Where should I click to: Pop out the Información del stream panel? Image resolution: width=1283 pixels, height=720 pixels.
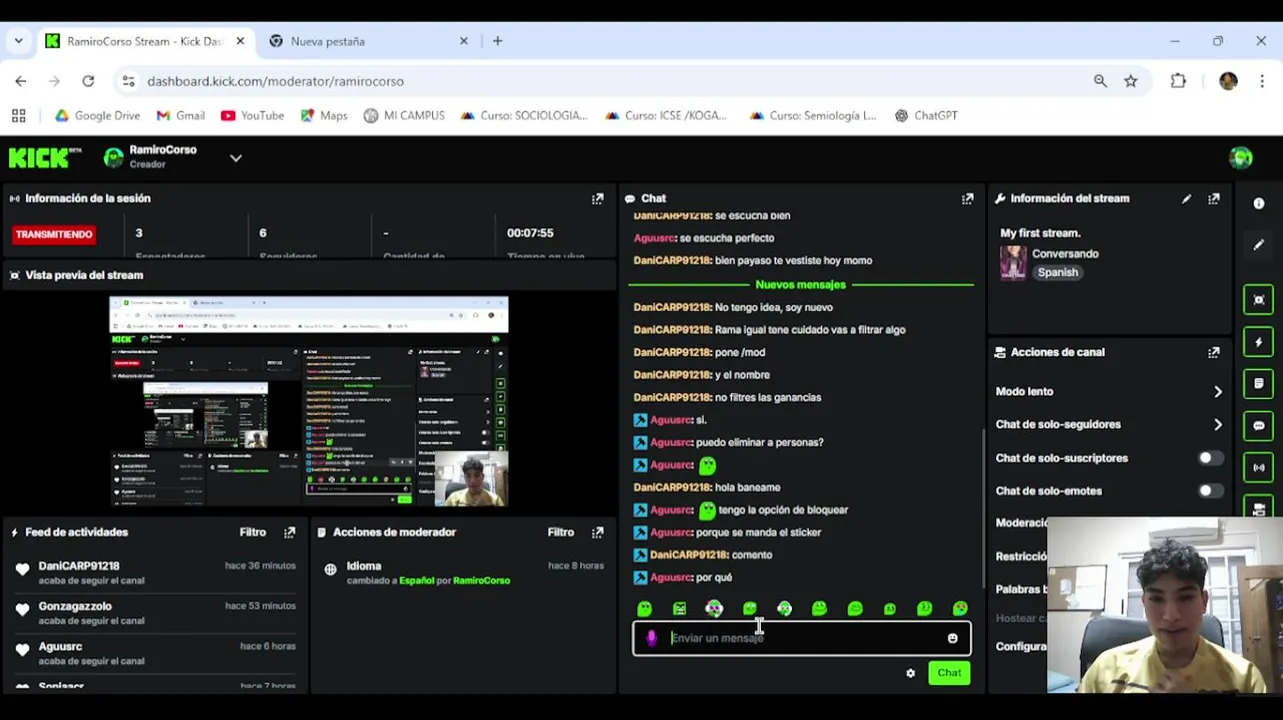[x=1214, y=199]
